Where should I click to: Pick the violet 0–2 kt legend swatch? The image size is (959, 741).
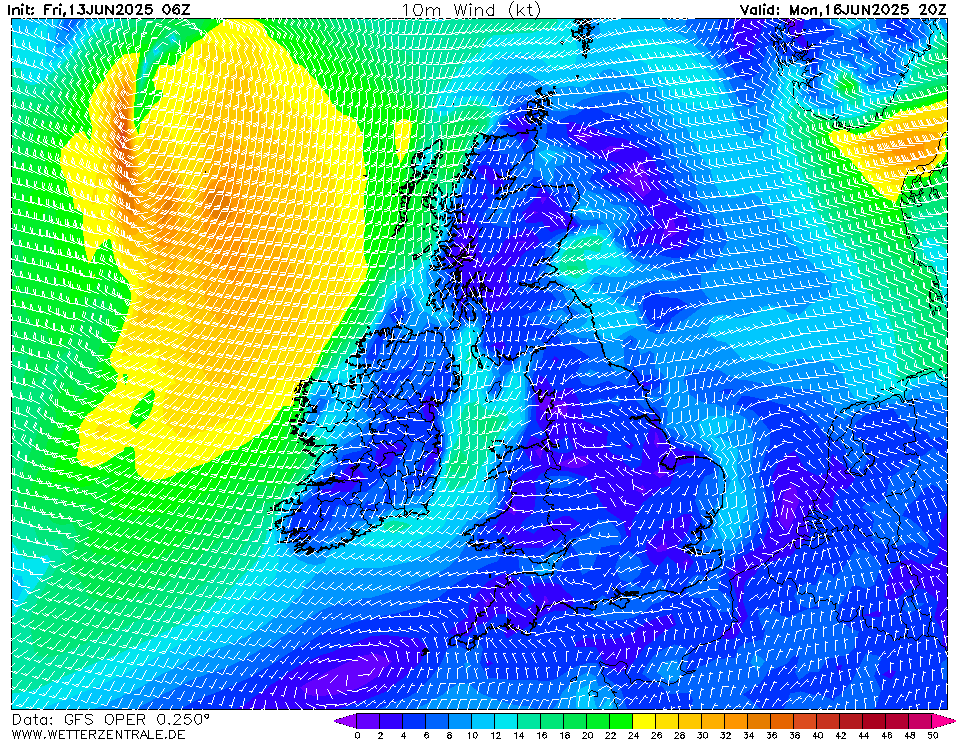pyautogui.click(x=368, y=721)
